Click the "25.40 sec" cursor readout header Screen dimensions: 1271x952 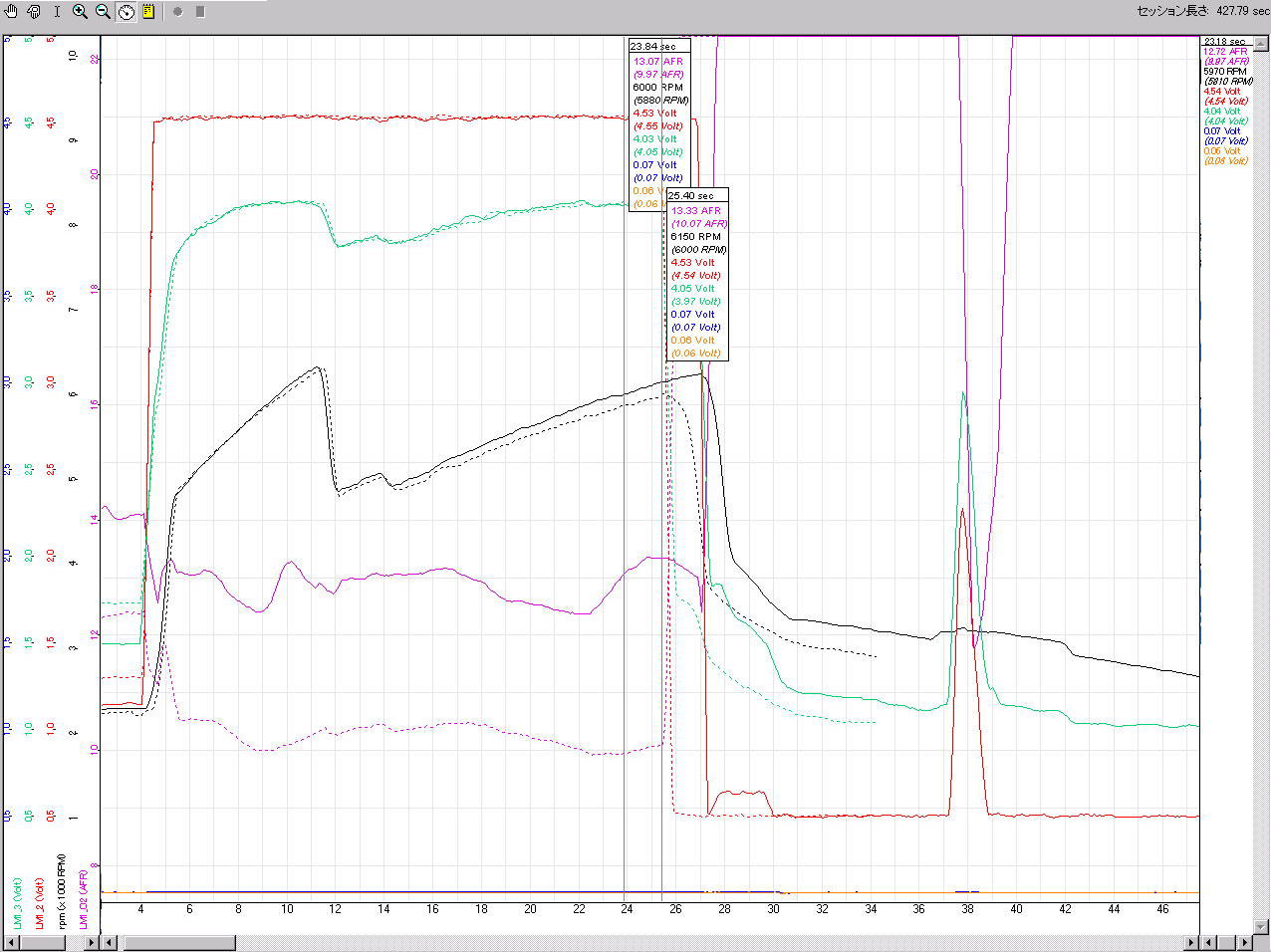(690, 196)
